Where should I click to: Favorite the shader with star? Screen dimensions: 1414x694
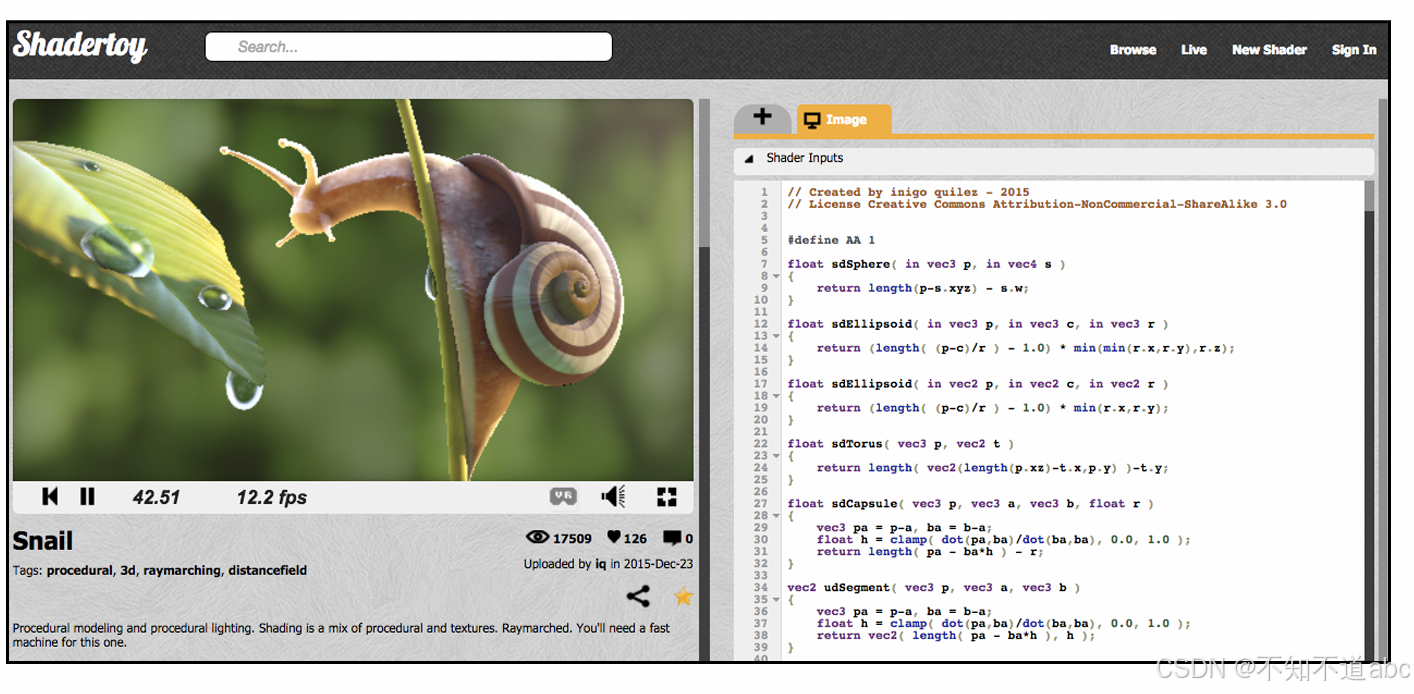pos(683,597)
